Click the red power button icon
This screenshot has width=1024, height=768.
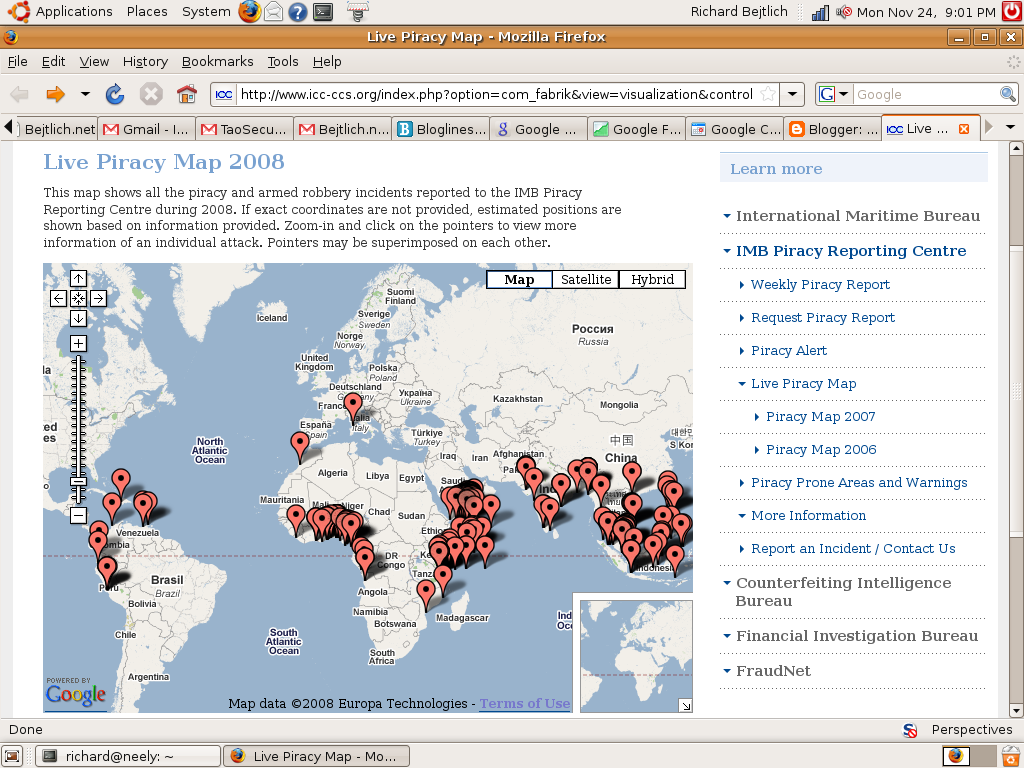point(1012,12)
